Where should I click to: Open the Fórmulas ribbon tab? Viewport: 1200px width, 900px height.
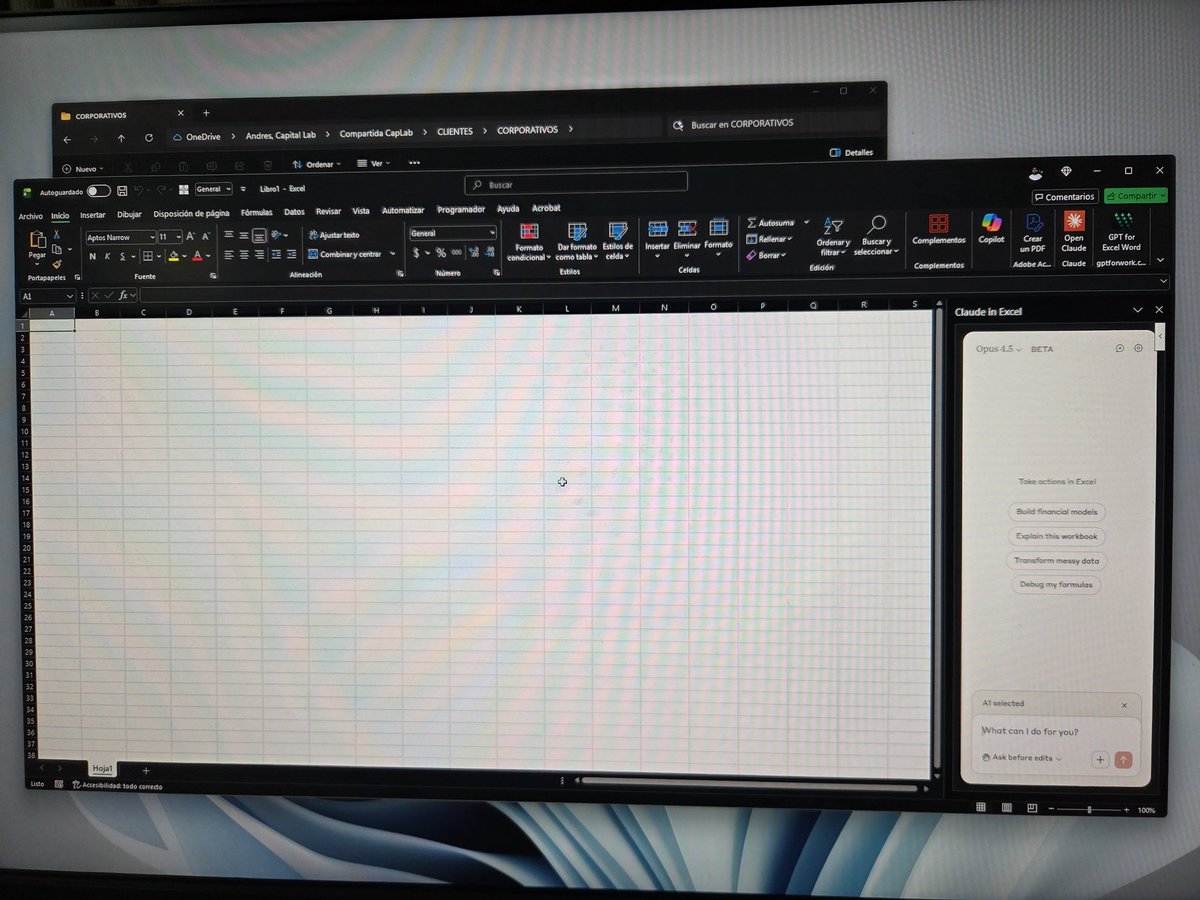[x=256, y=213]
